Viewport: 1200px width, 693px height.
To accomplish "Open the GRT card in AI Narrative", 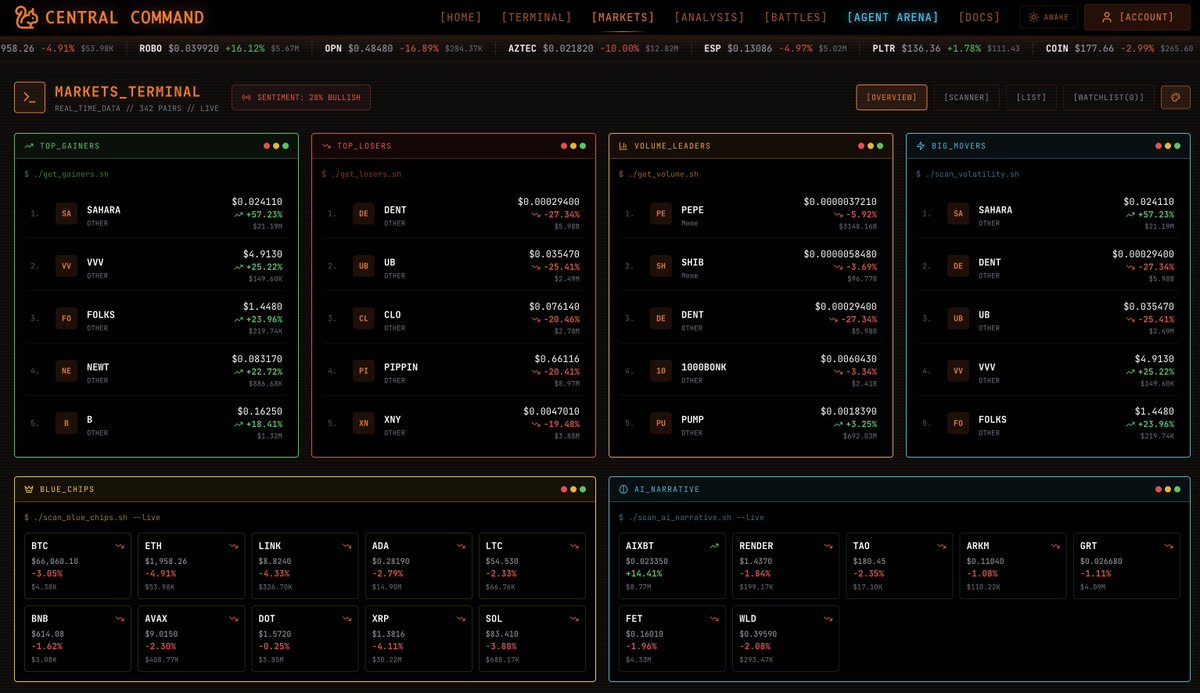I will point(1126,566).
